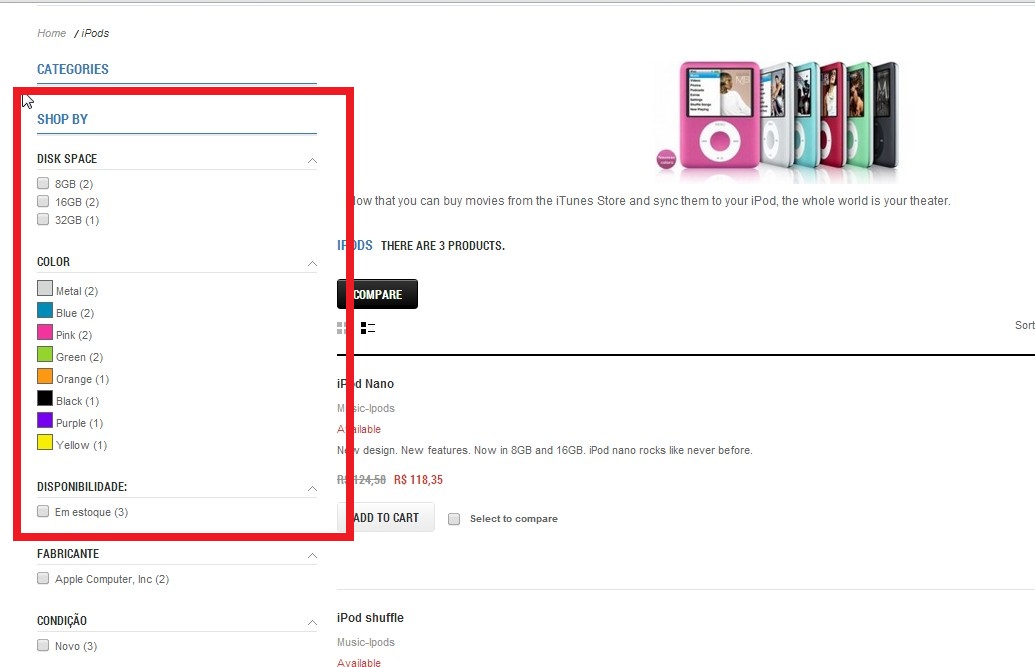Add iPod Nano to cart
Image resolution: width=1035 pixels, height=667 pixels.
385,518
